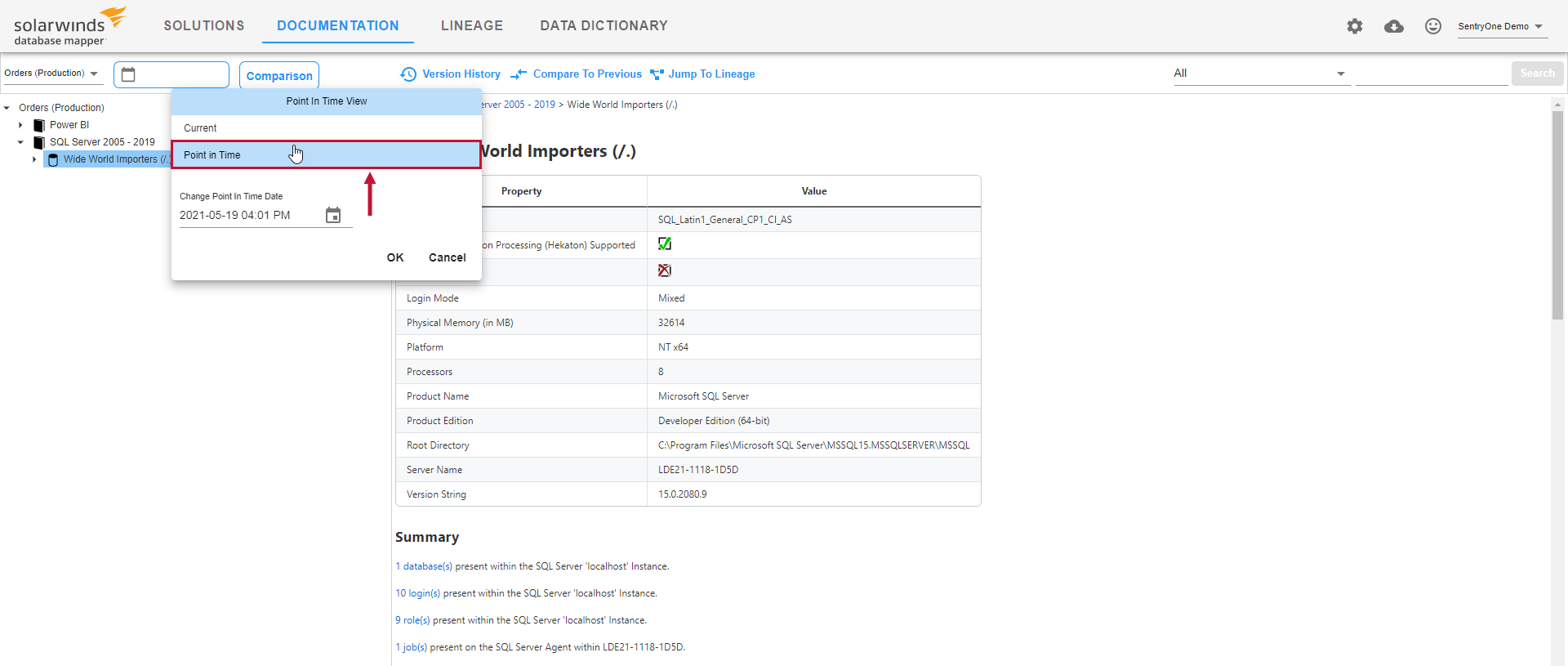Viewport: 1568px width, 666px height.
Task: Open the 9 role(s) summary link
Action: [412, 620]
